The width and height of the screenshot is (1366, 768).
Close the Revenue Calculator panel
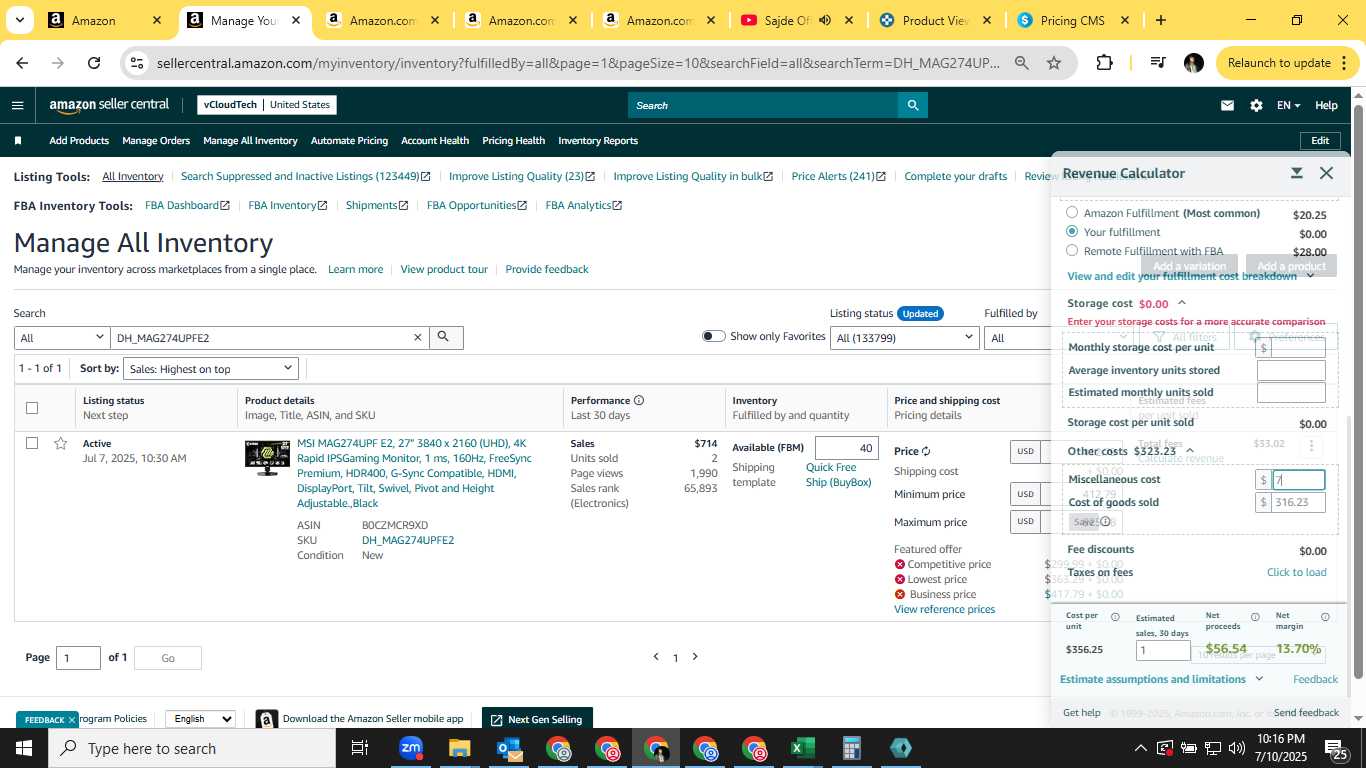click(x=1326, y=173)
